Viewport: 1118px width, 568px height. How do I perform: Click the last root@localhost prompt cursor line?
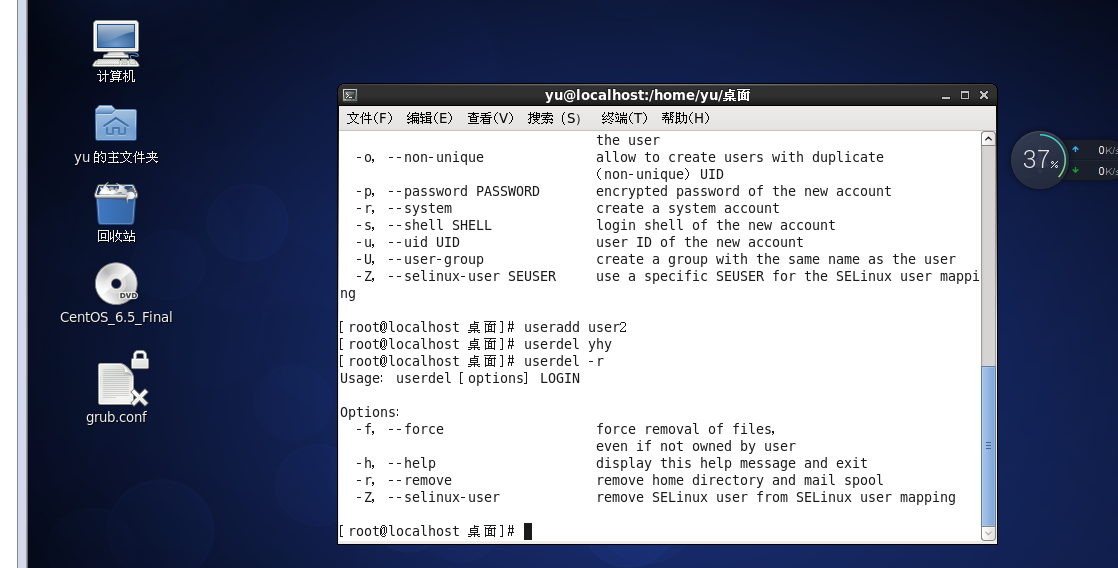(436, 531)
